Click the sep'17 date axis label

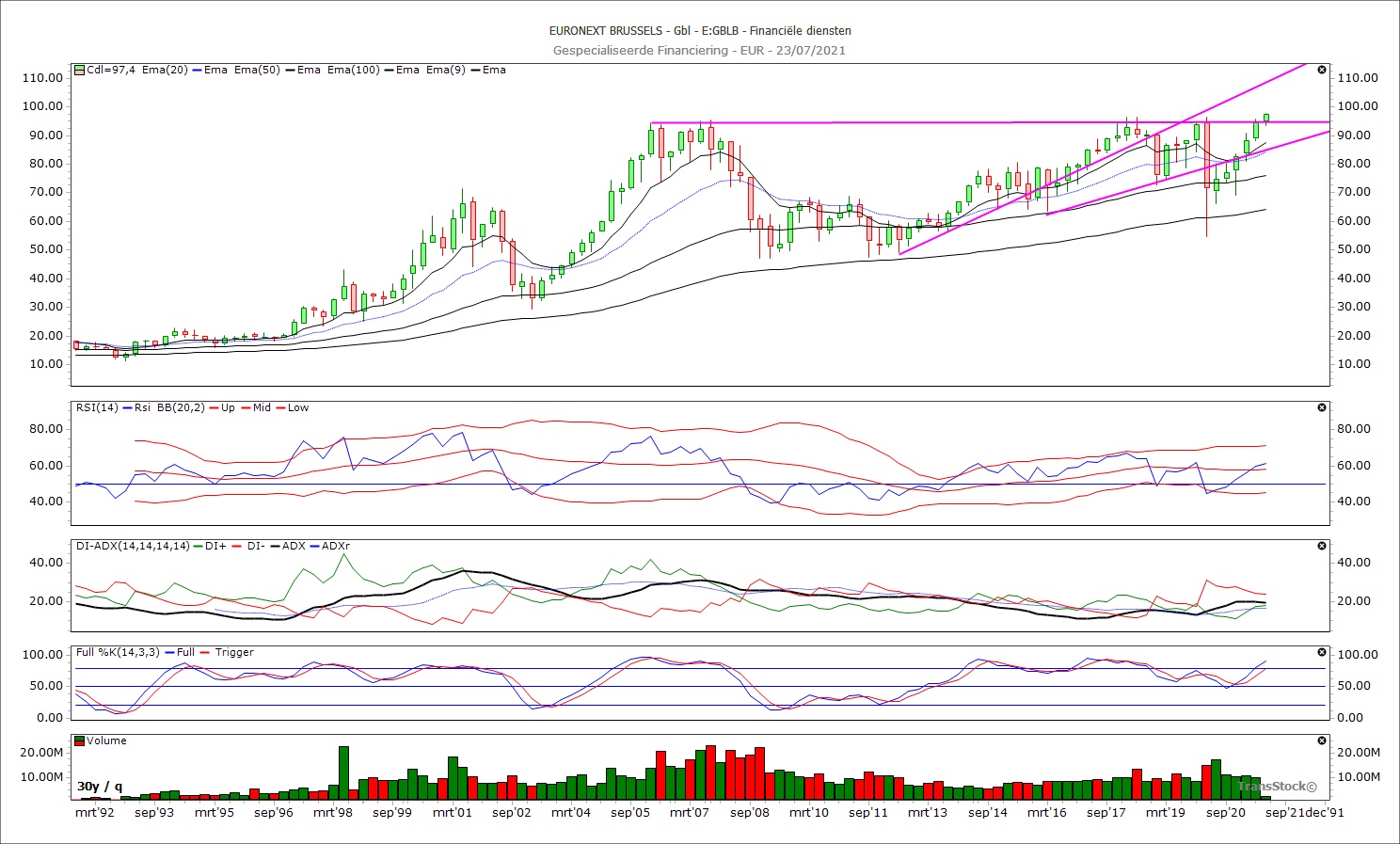pyautogui.click(x=1106, y=812)
